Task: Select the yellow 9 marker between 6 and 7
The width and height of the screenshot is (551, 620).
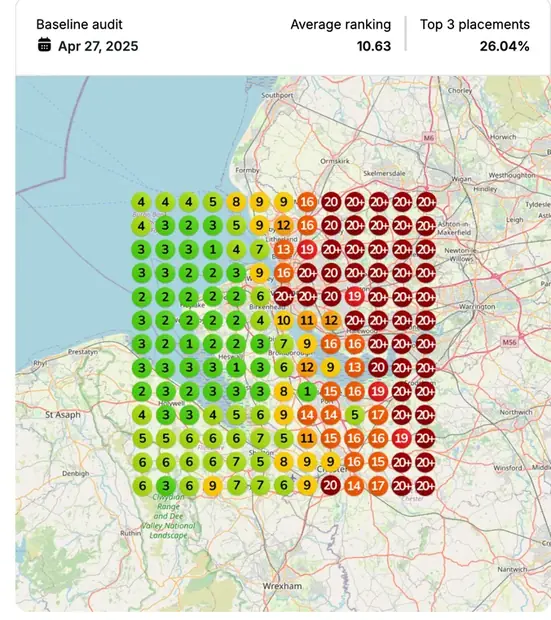Action: pos(212,486)
